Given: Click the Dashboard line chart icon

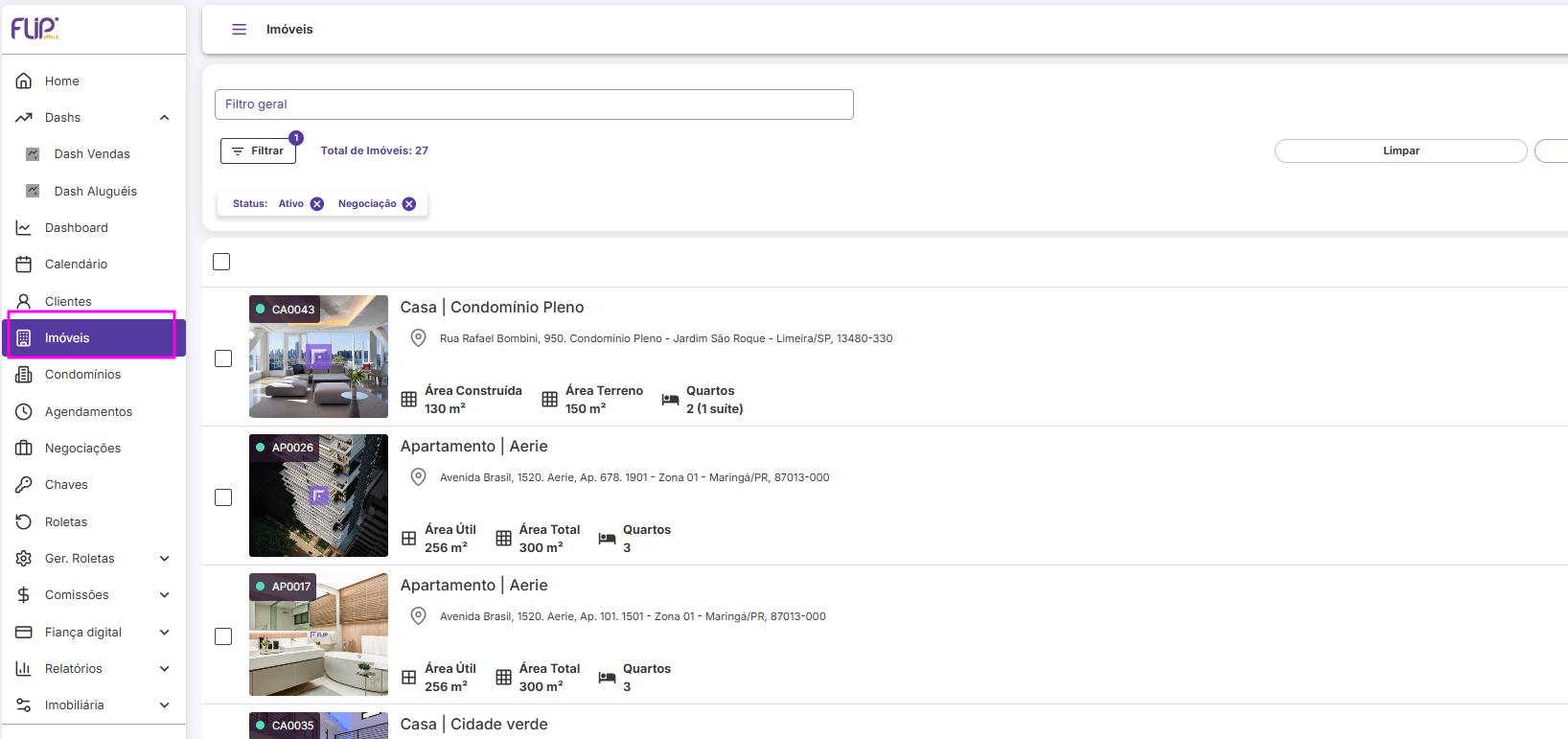Looking at the screenshot, I should (x=24, y=228).
